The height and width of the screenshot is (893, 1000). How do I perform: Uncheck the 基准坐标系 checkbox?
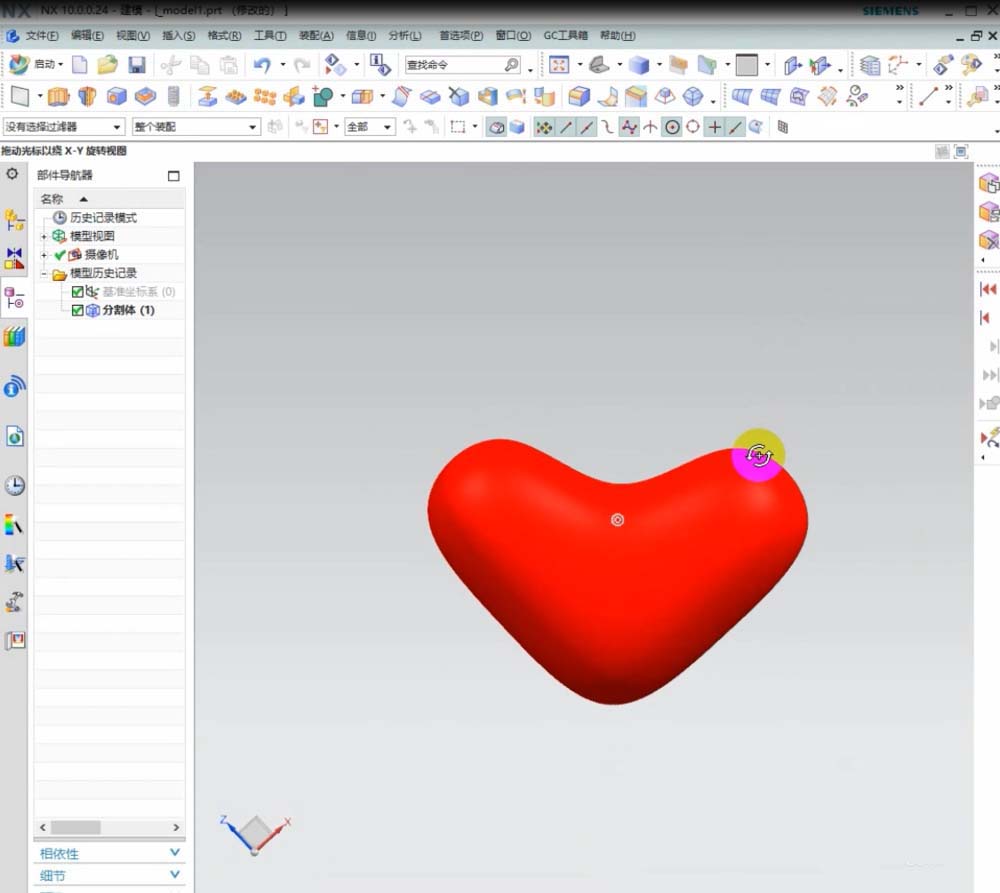[78, 292]
